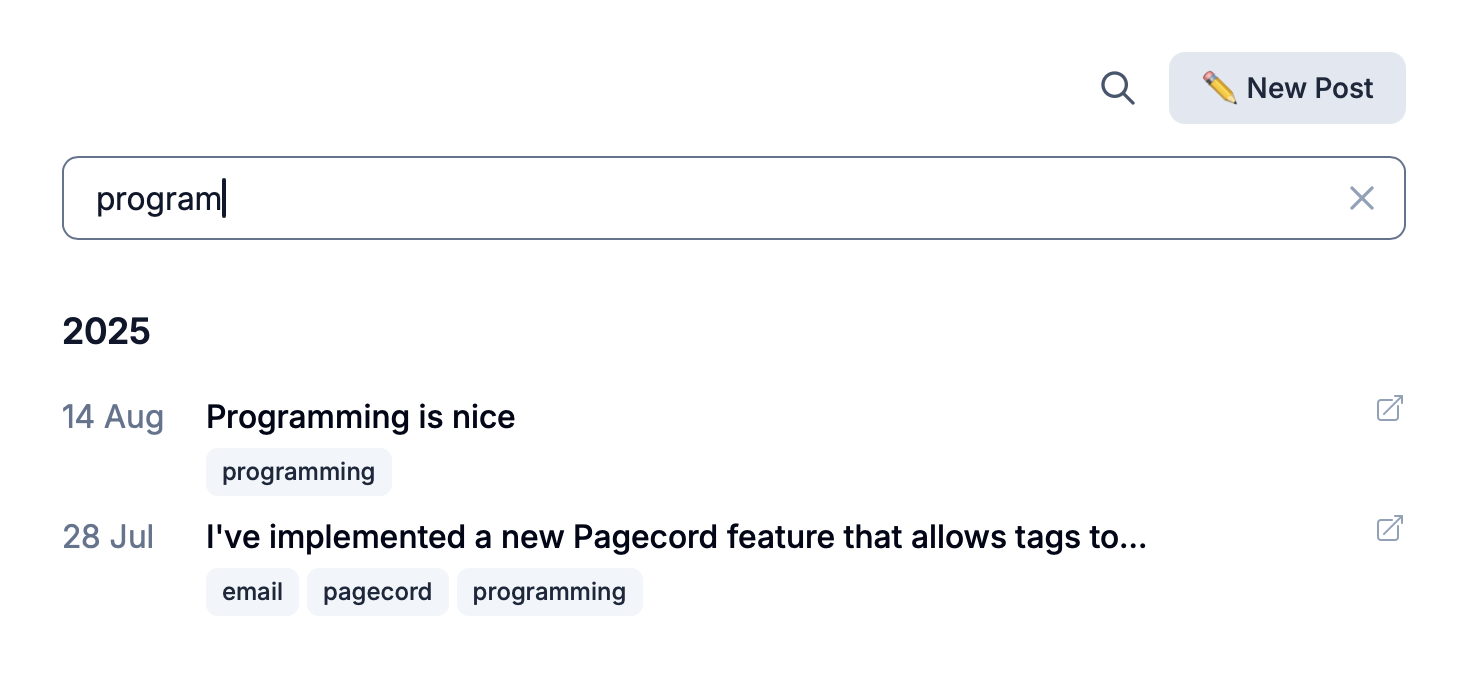Screen dimensions: 1458x682
Task: Click the 14 Aug date label
Action: pos(113,417)
